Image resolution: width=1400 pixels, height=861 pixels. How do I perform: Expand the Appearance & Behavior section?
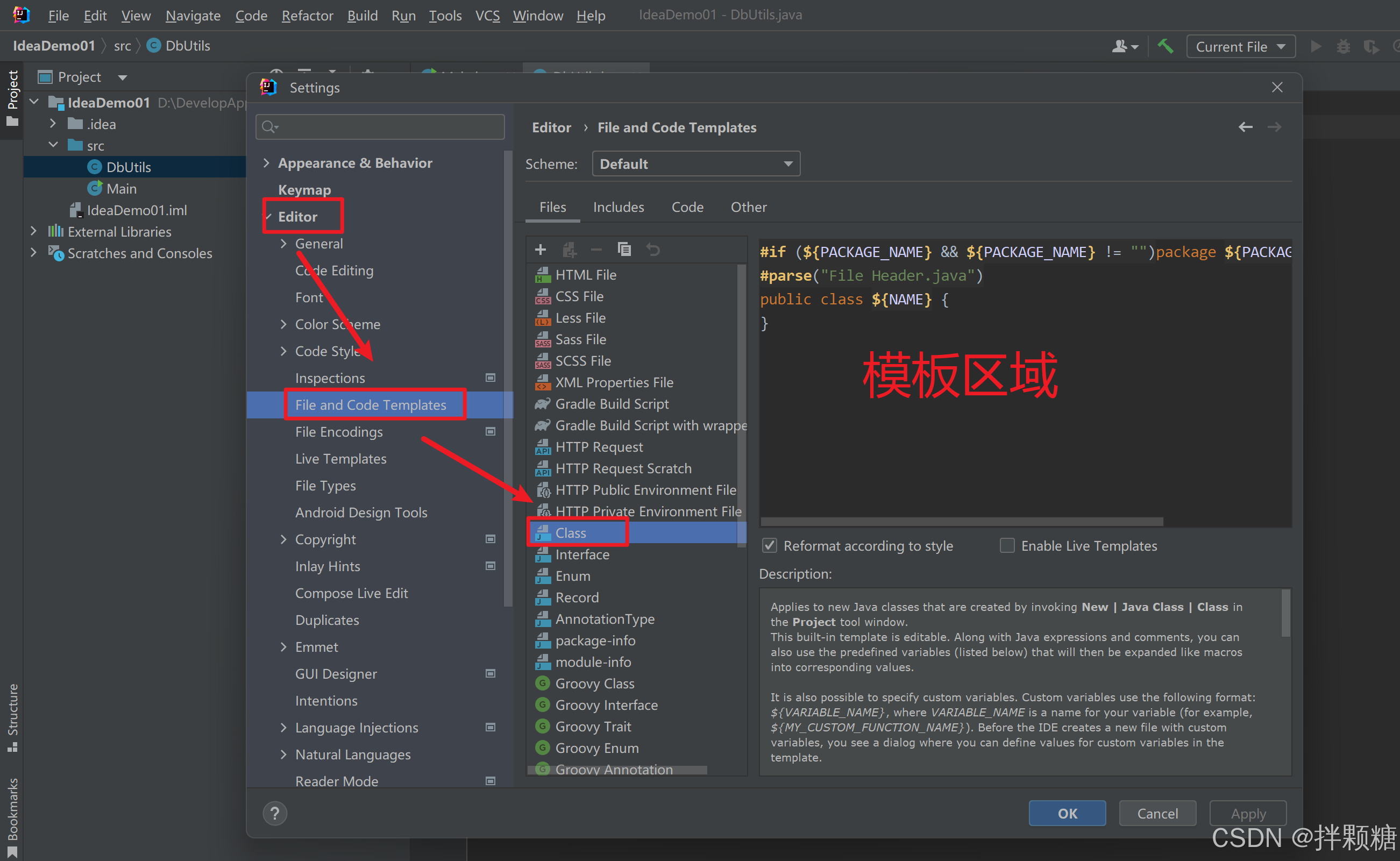coord(266,163)
